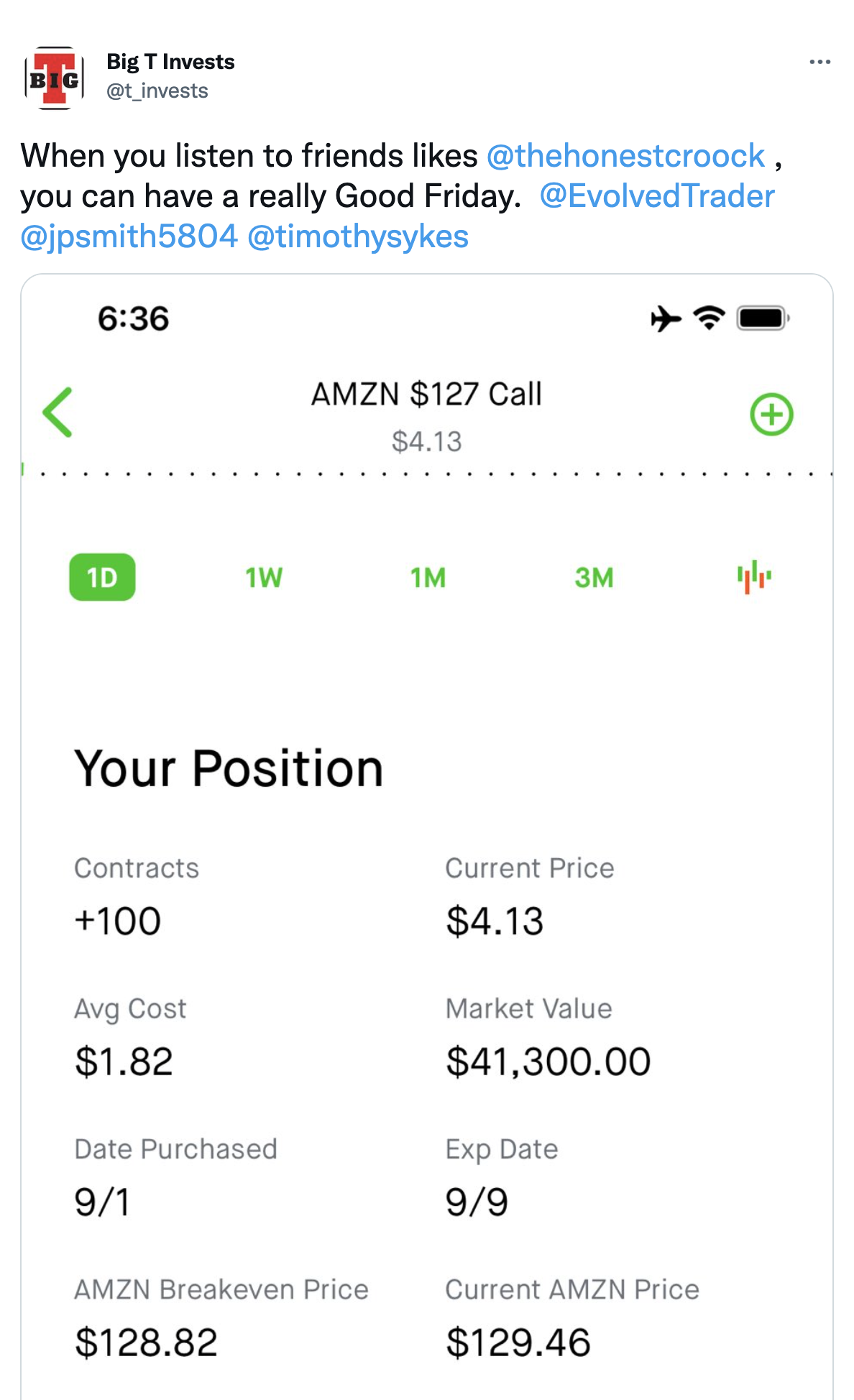
Task: Open the @thehonestcroock mention link
Action: click(x=625, y=156)
